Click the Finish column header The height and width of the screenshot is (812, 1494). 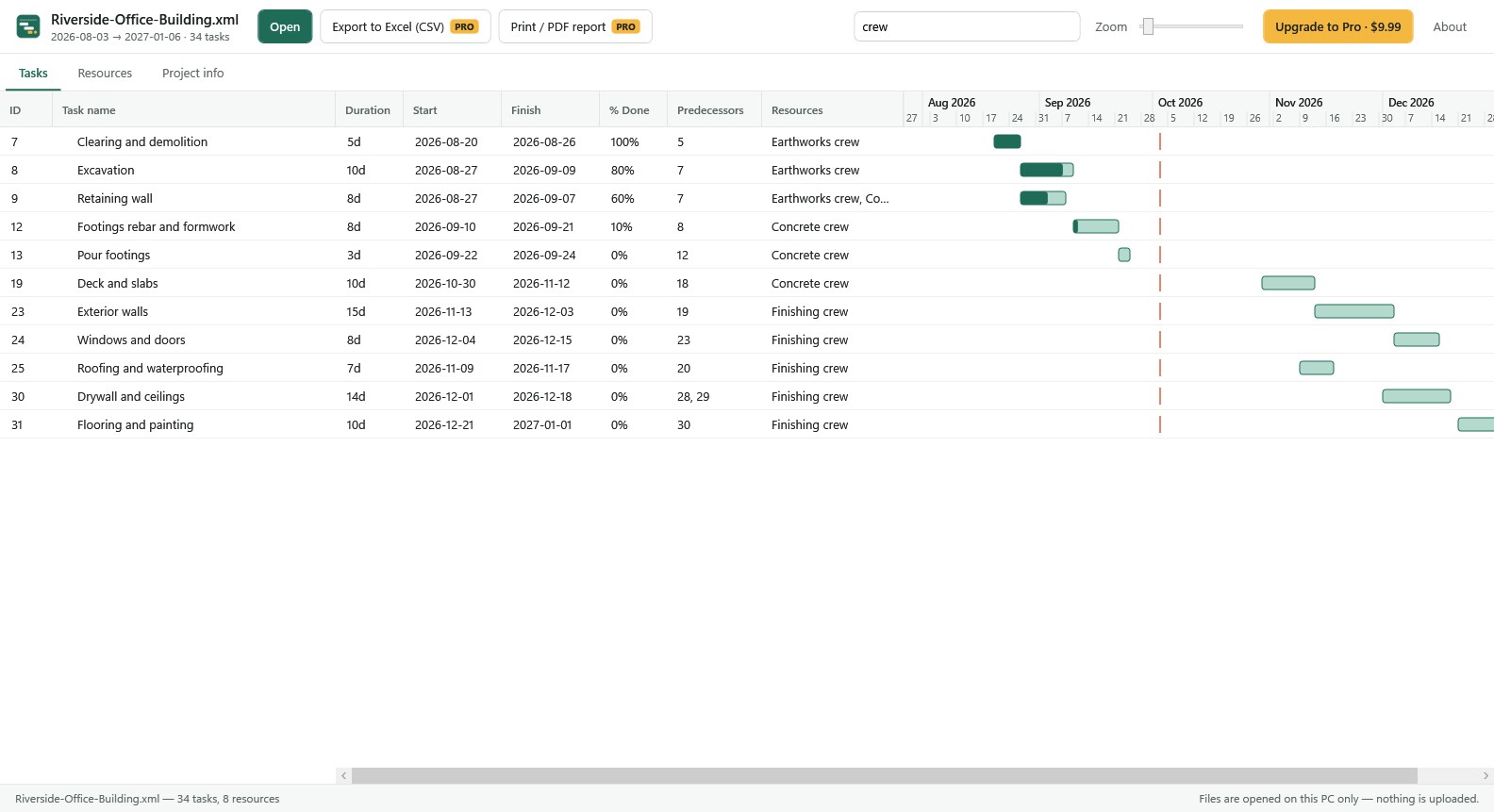(x=551, y=110)
